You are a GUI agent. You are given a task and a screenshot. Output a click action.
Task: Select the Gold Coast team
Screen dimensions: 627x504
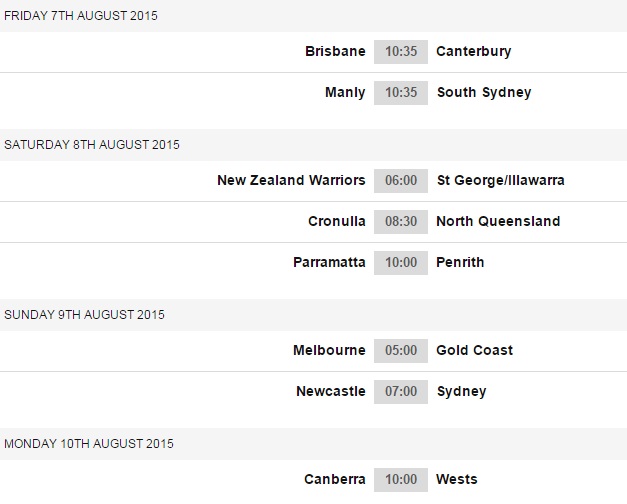[475, 350]
